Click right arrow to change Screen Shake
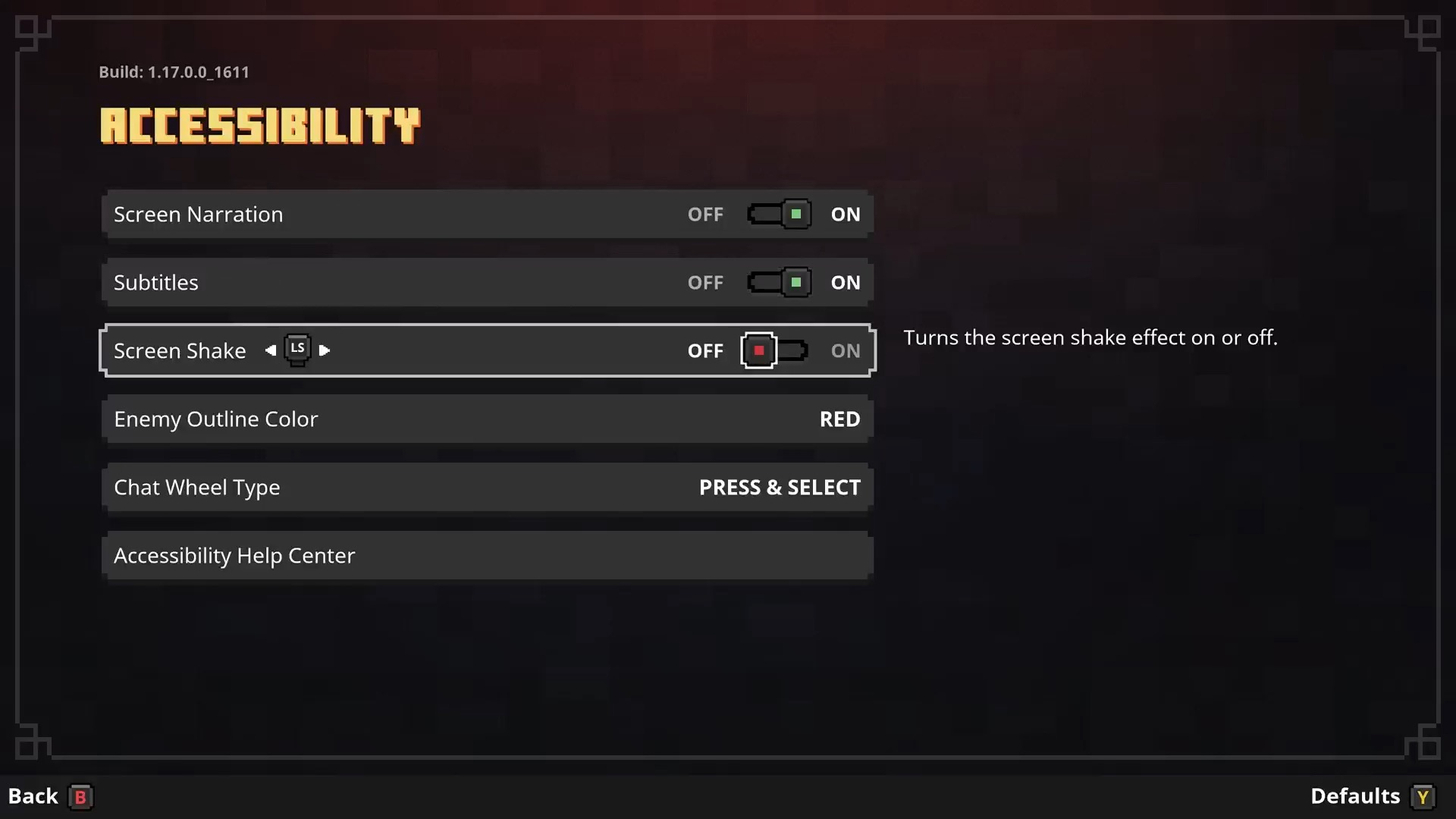 (324, 350)
